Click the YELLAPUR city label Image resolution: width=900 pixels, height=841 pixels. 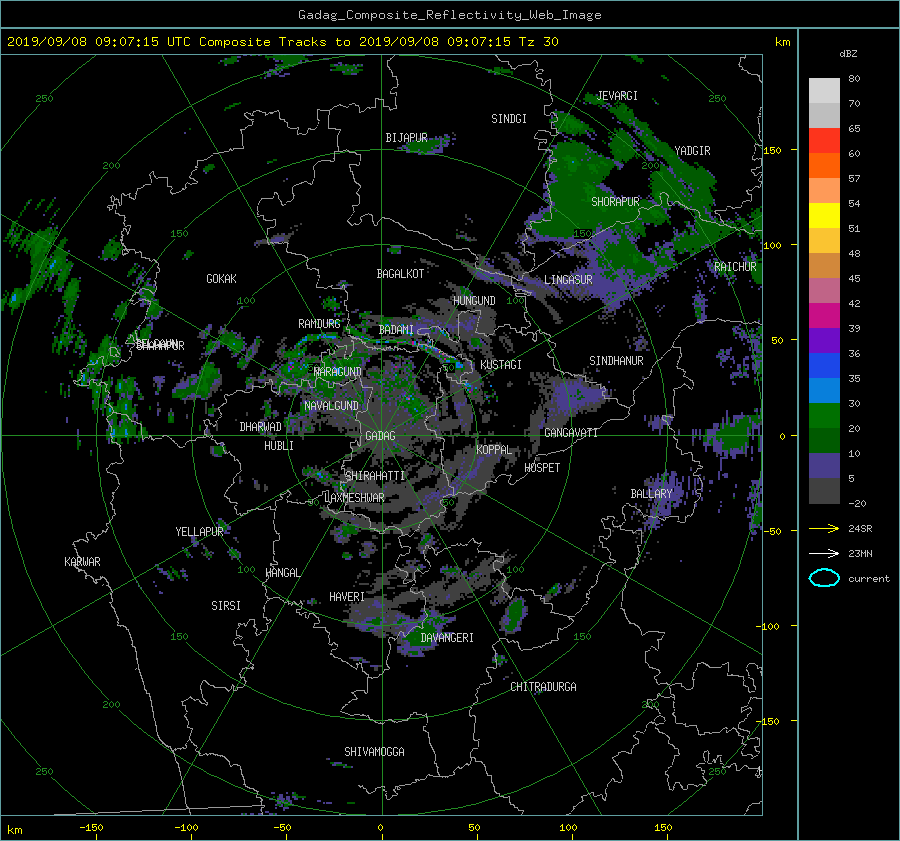[x=199, y=532]
